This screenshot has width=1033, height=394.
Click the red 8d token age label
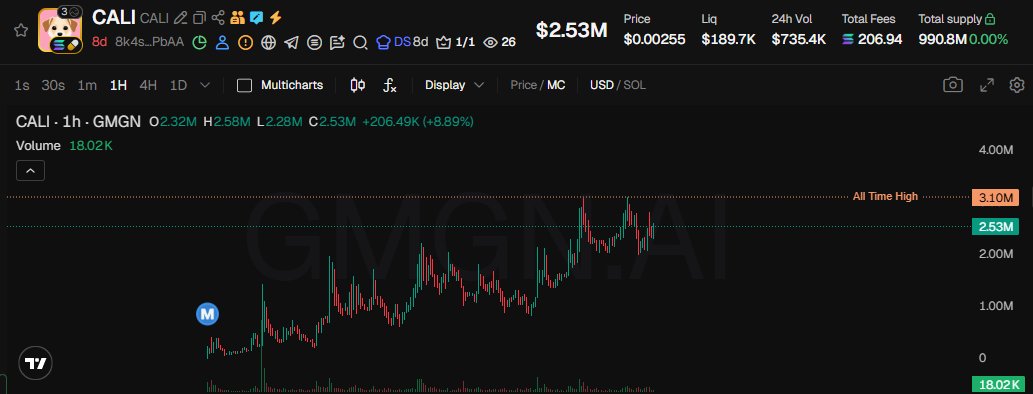click(99, 42)
